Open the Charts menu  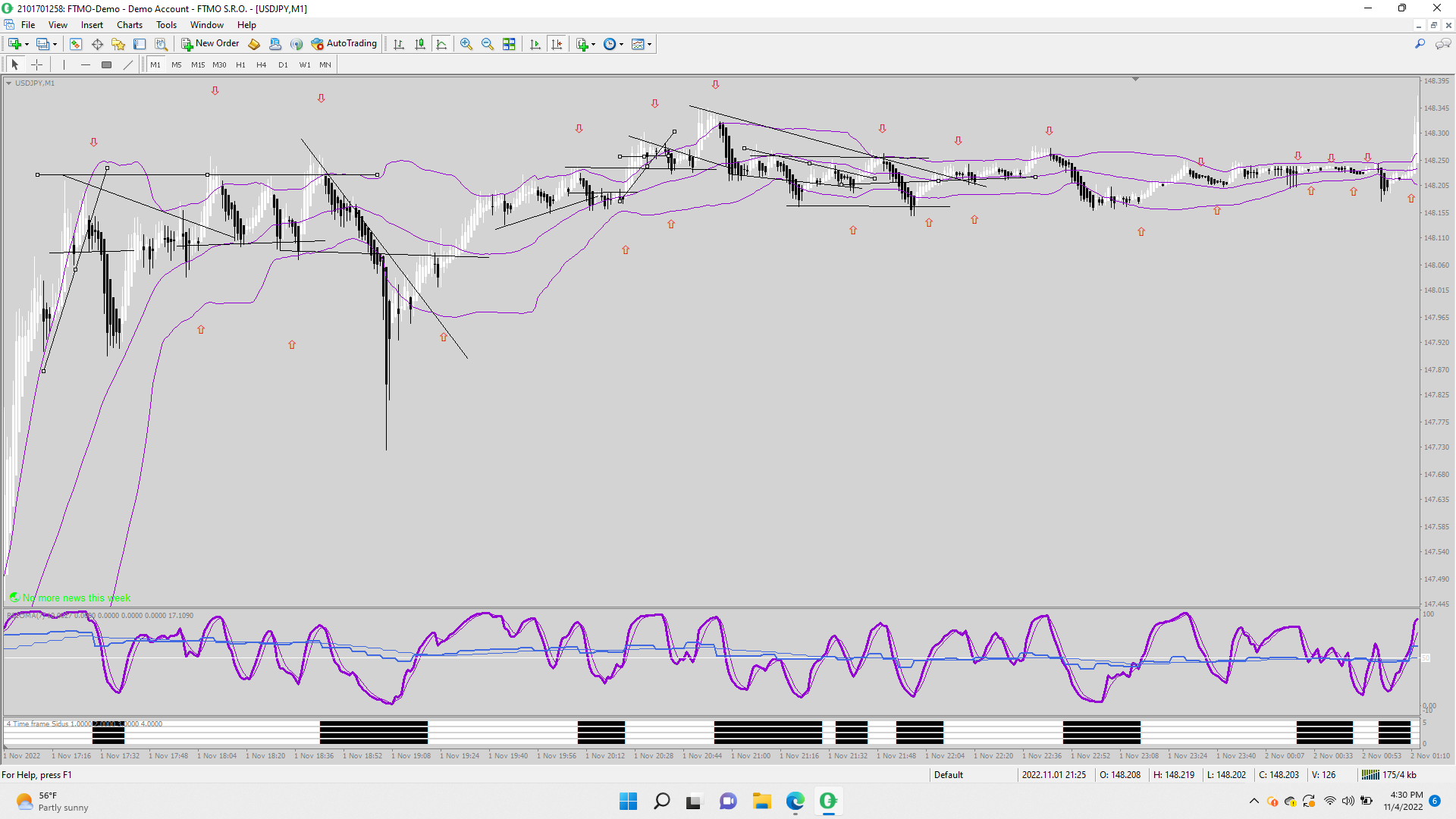pyautogui.click(x=130, y=25)
